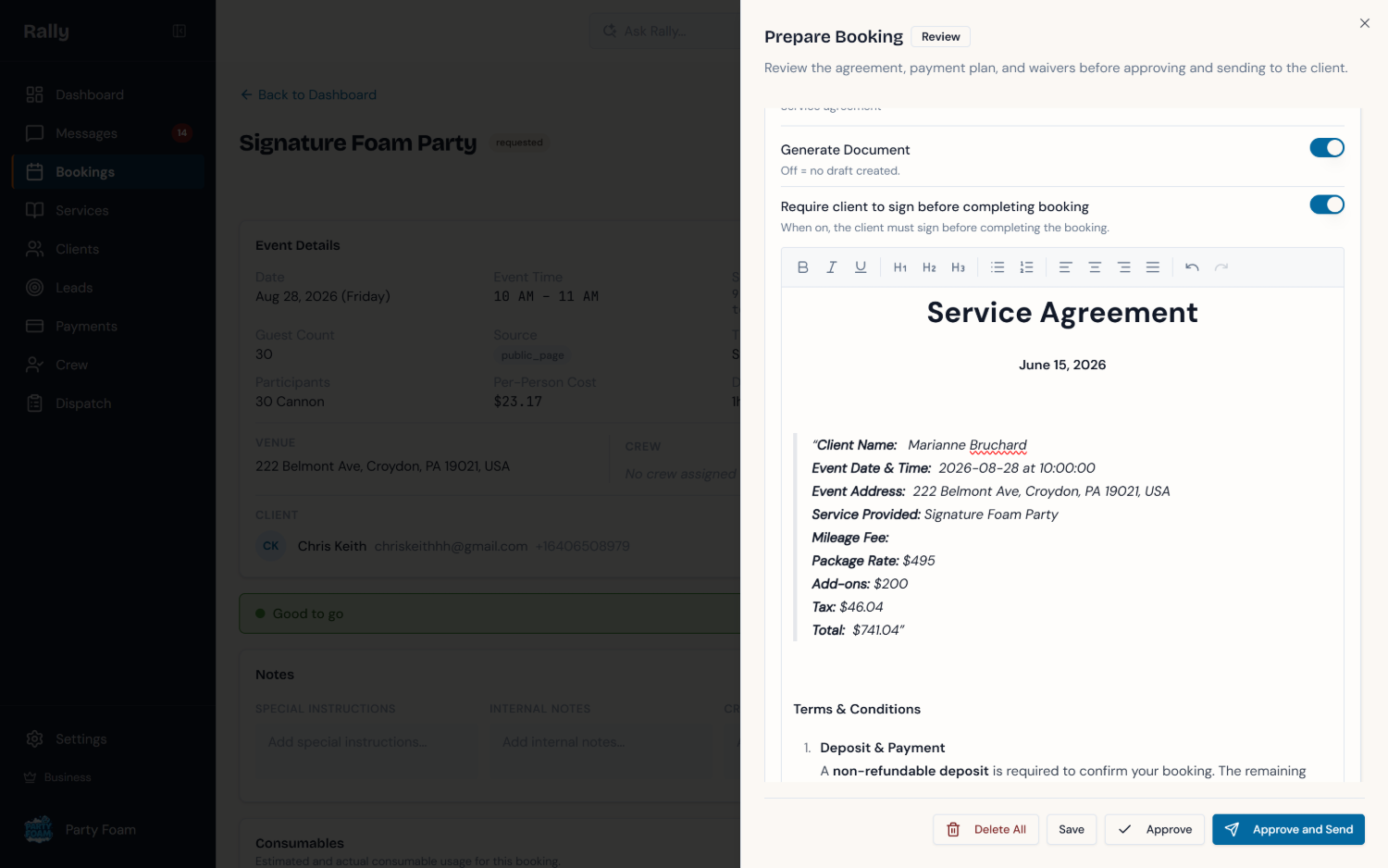Screen dimensions: 1388x868
Task: Click the Package Rate $495 line
Action: tap(874, 561)
